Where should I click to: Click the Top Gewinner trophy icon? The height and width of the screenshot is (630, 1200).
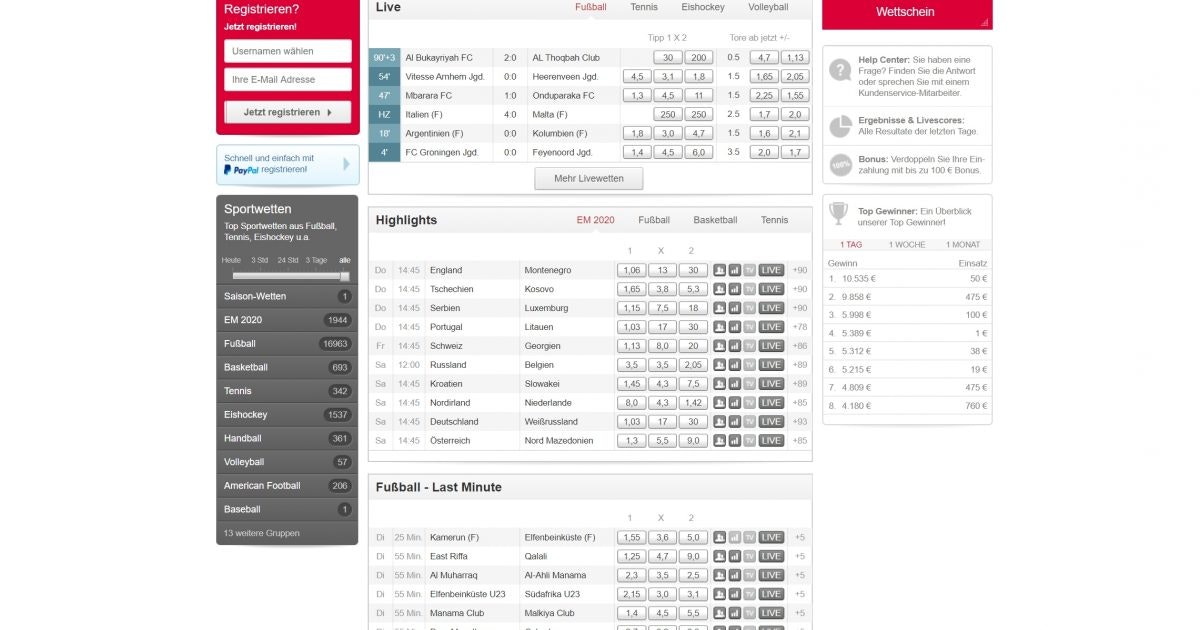click(x=840, y=212)
